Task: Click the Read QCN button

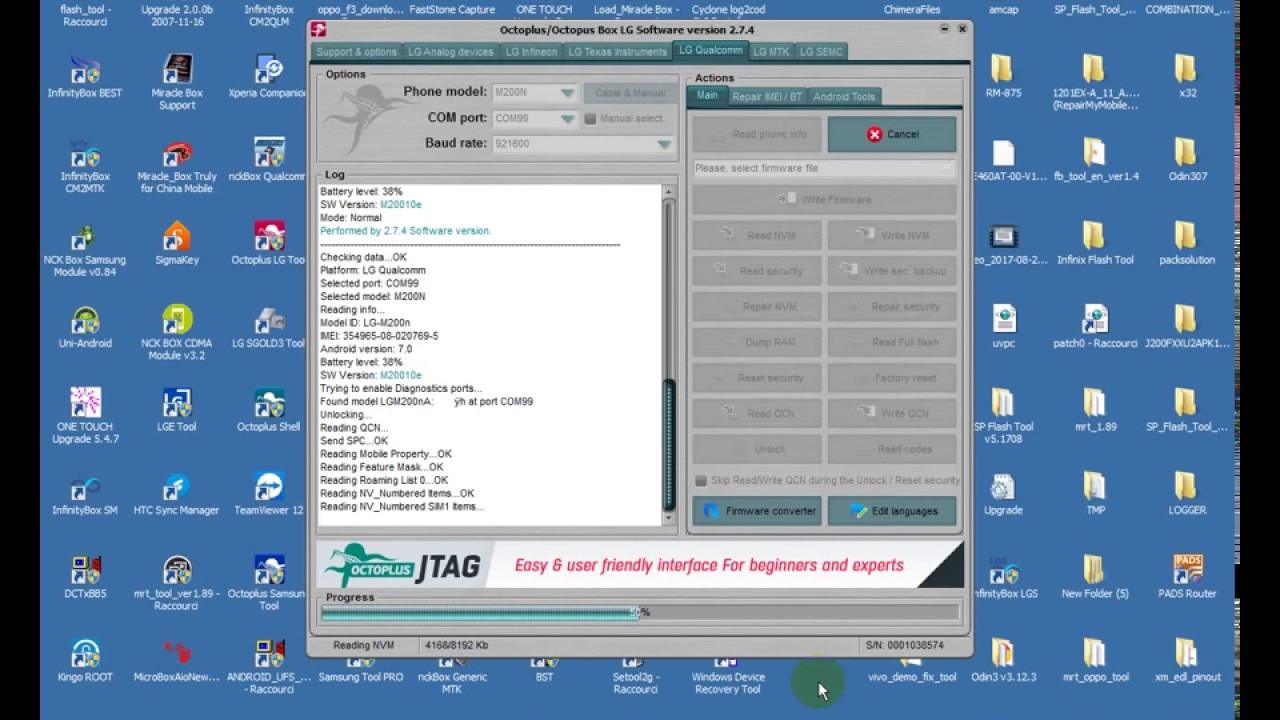Action: tap(757, 413)
